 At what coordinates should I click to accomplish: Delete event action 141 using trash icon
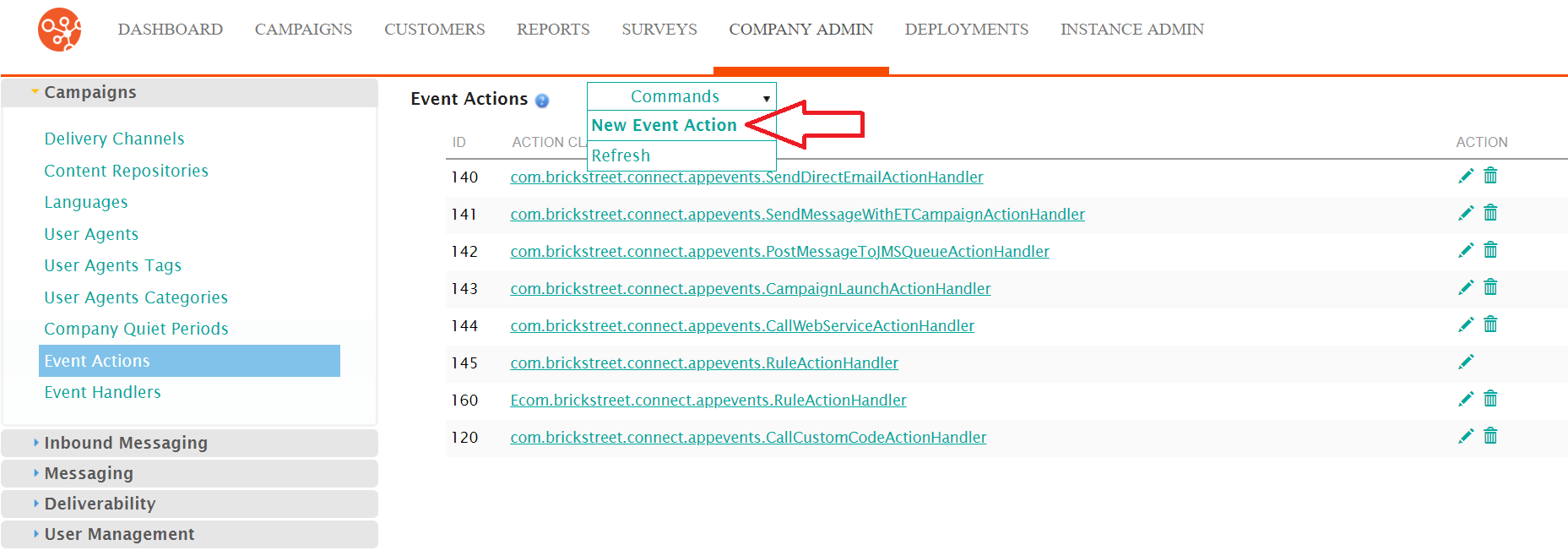pos(1490,213)
